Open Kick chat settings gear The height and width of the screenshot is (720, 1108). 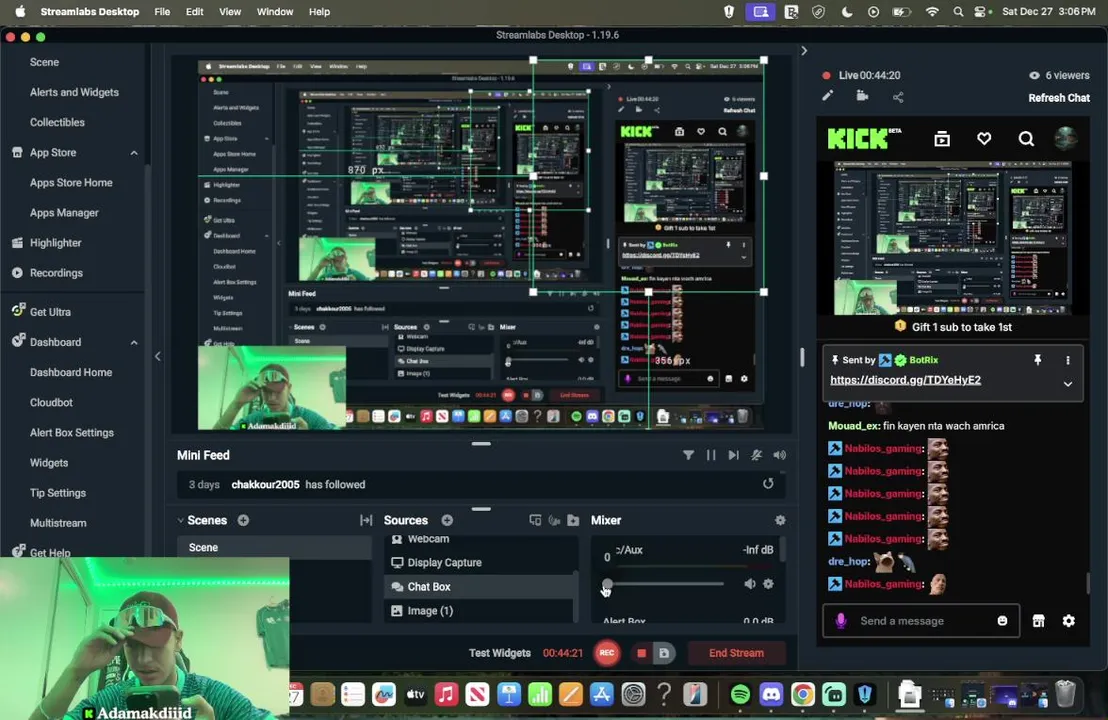[1068, 620]
